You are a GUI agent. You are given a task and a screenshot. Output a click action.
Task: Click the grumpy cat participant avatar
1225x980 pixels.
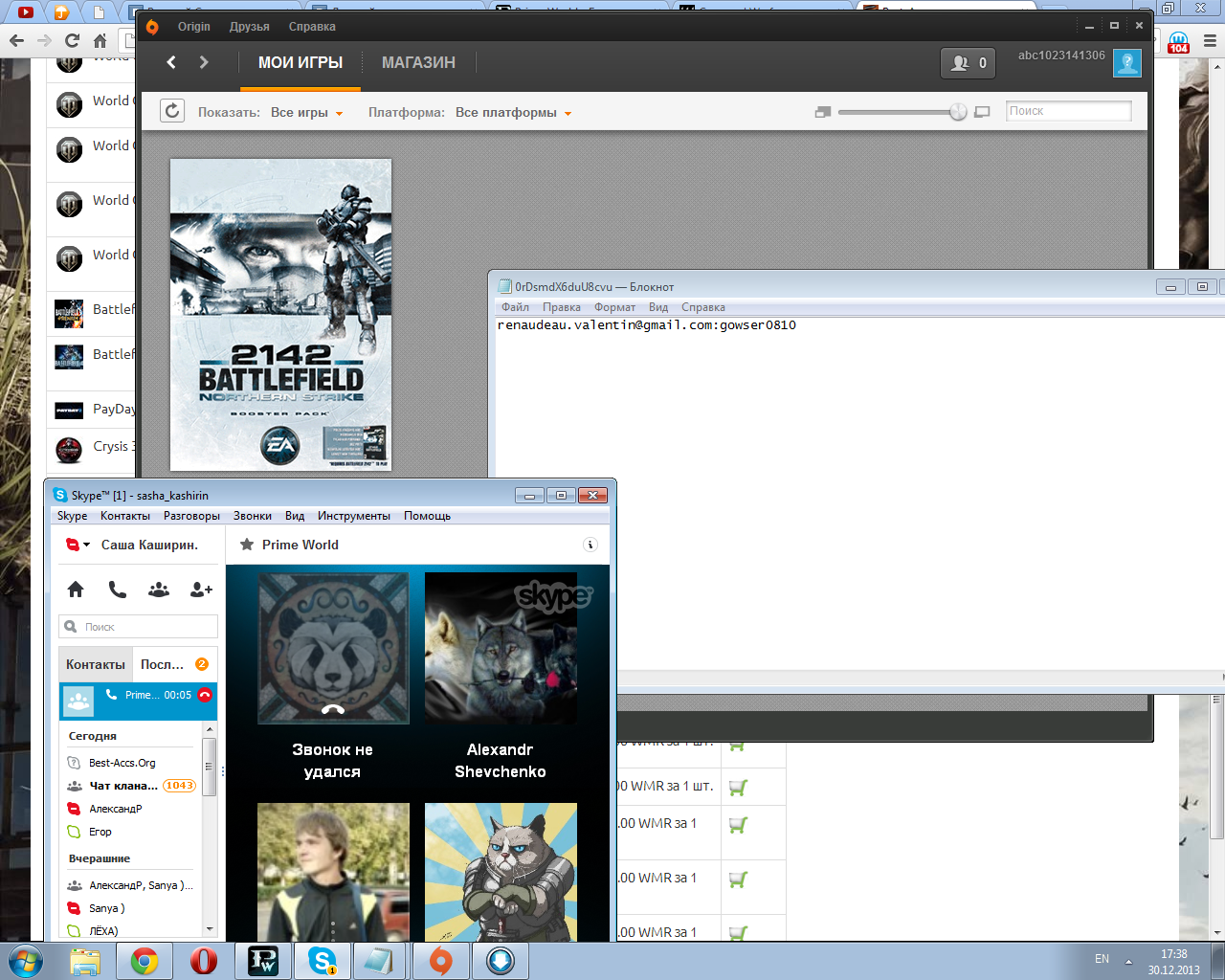pos(501,871)
